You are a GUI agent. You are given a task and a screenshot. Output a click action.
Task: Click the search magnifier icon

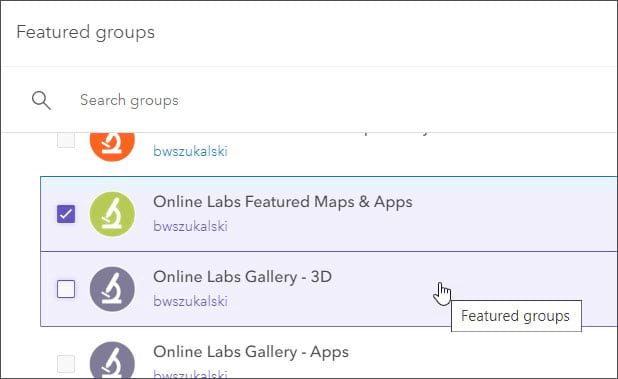(x=41, y=100)
